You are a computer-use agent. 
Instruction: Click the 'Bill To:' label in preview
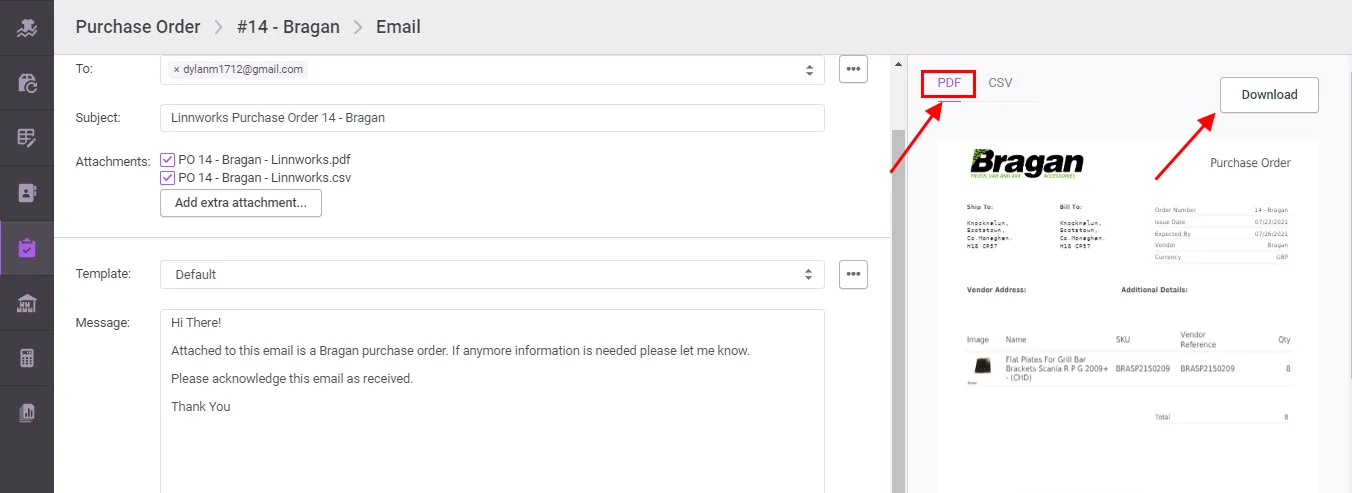pos(1073,208)
